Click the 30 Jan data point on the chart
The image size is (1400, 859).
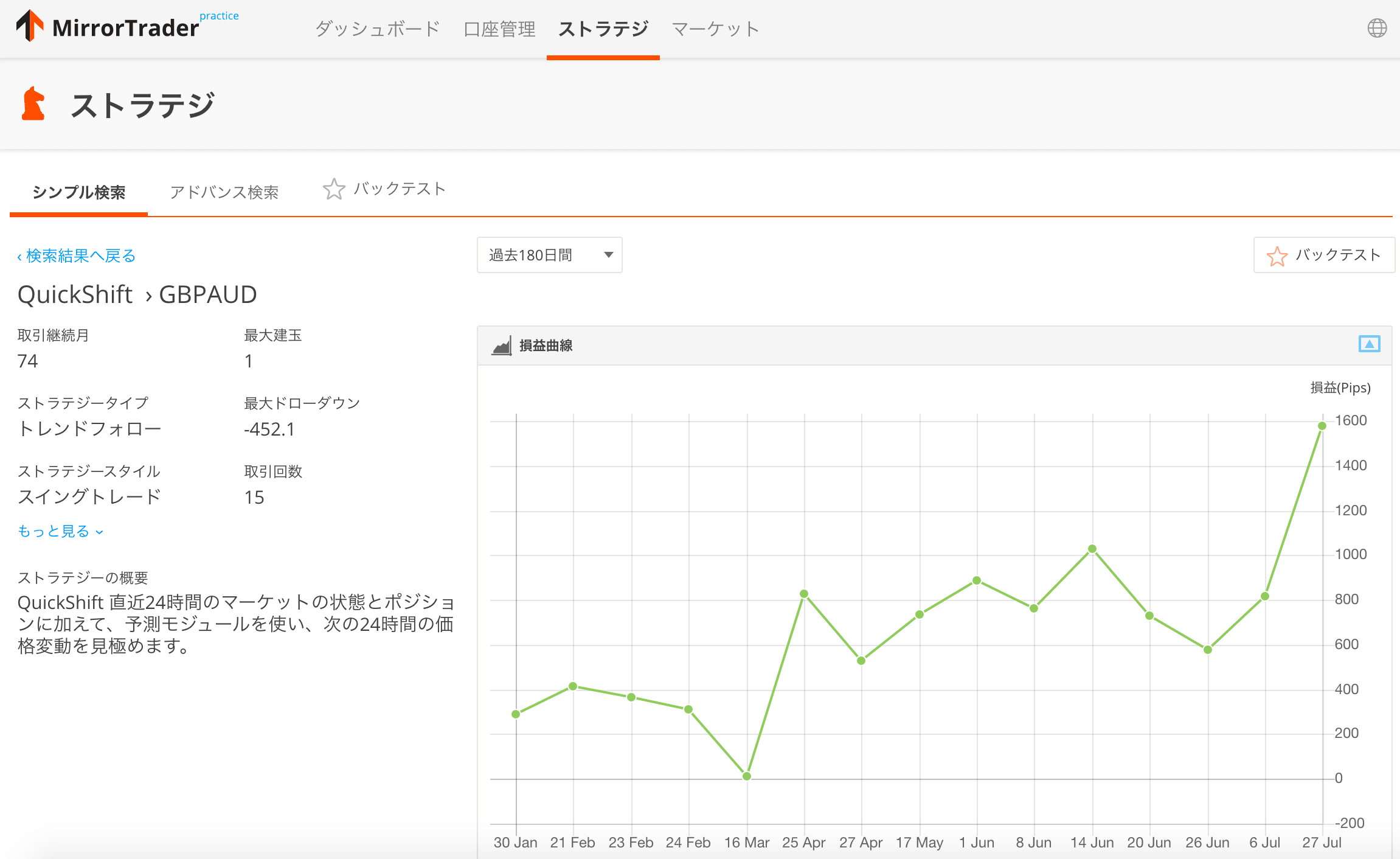click(516, 714)
